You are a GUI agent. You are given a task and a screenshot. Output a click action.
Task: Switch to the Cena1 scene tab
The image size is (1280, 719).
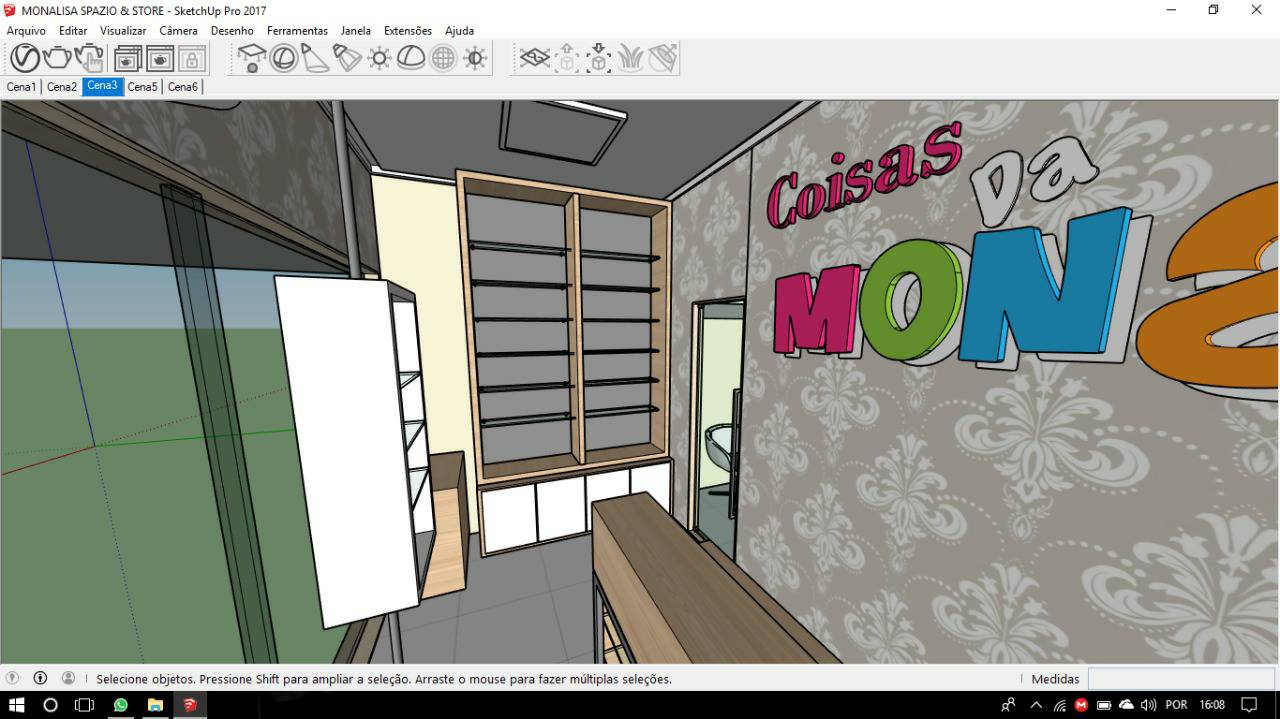pos(21,87)
